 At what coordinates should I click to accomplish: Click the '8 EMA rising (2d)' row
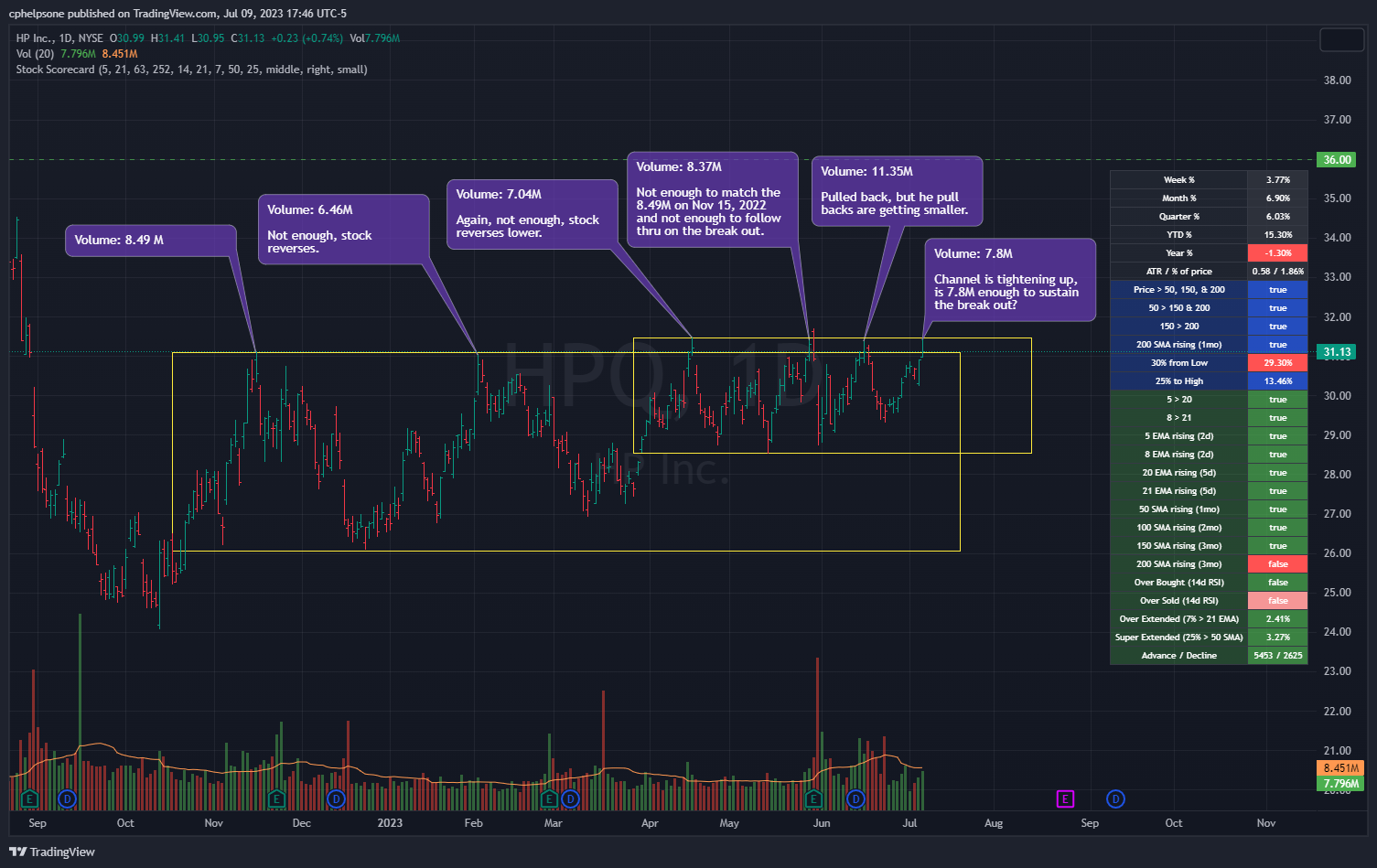coord(1209,455)
